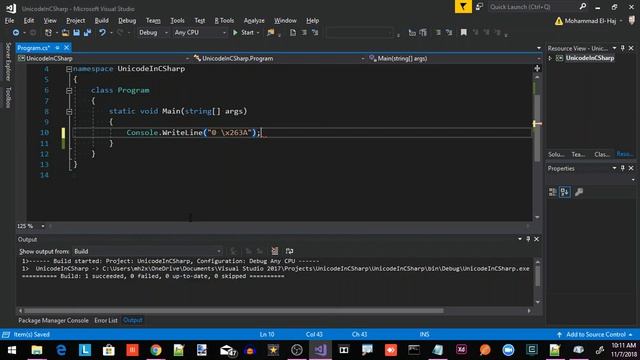Close the Output panel
Viewport: 640px width, 360px height.
[x=537, y=239]
